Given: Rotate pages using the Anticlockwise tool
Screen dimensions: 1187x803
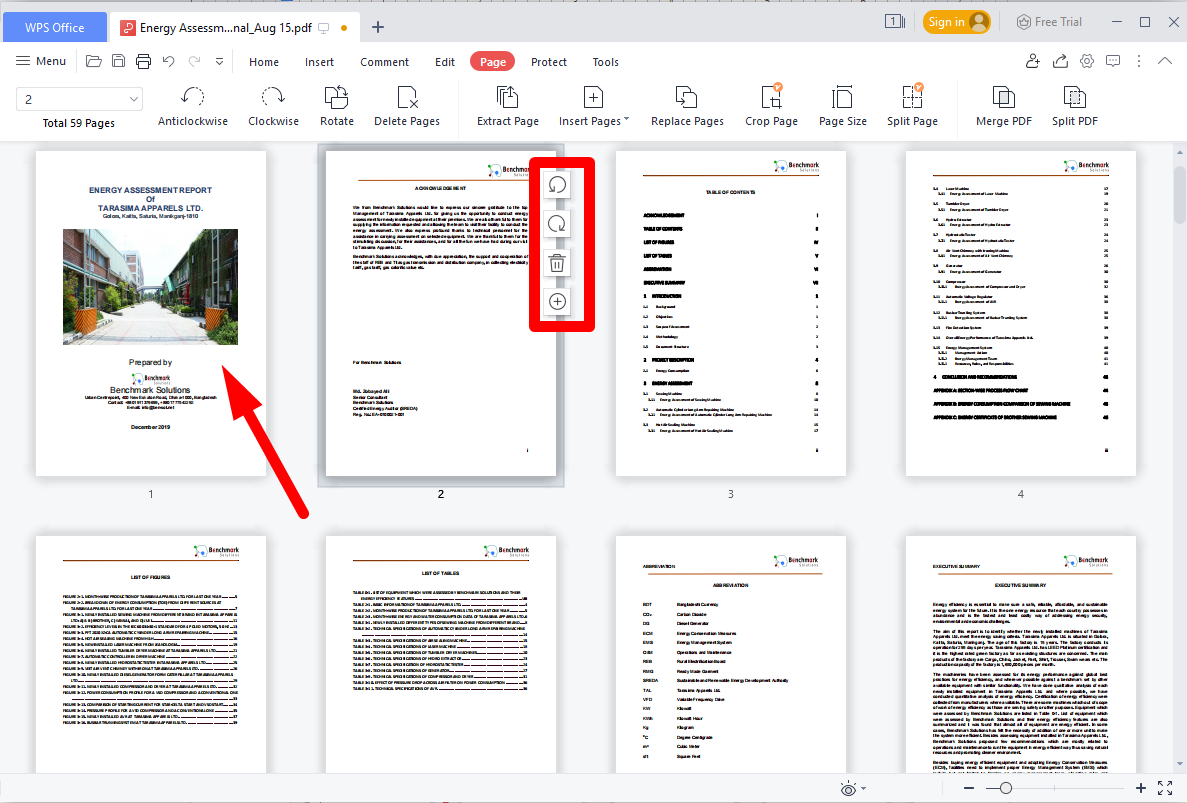Looking at the screenshot, I should point(193,107).
